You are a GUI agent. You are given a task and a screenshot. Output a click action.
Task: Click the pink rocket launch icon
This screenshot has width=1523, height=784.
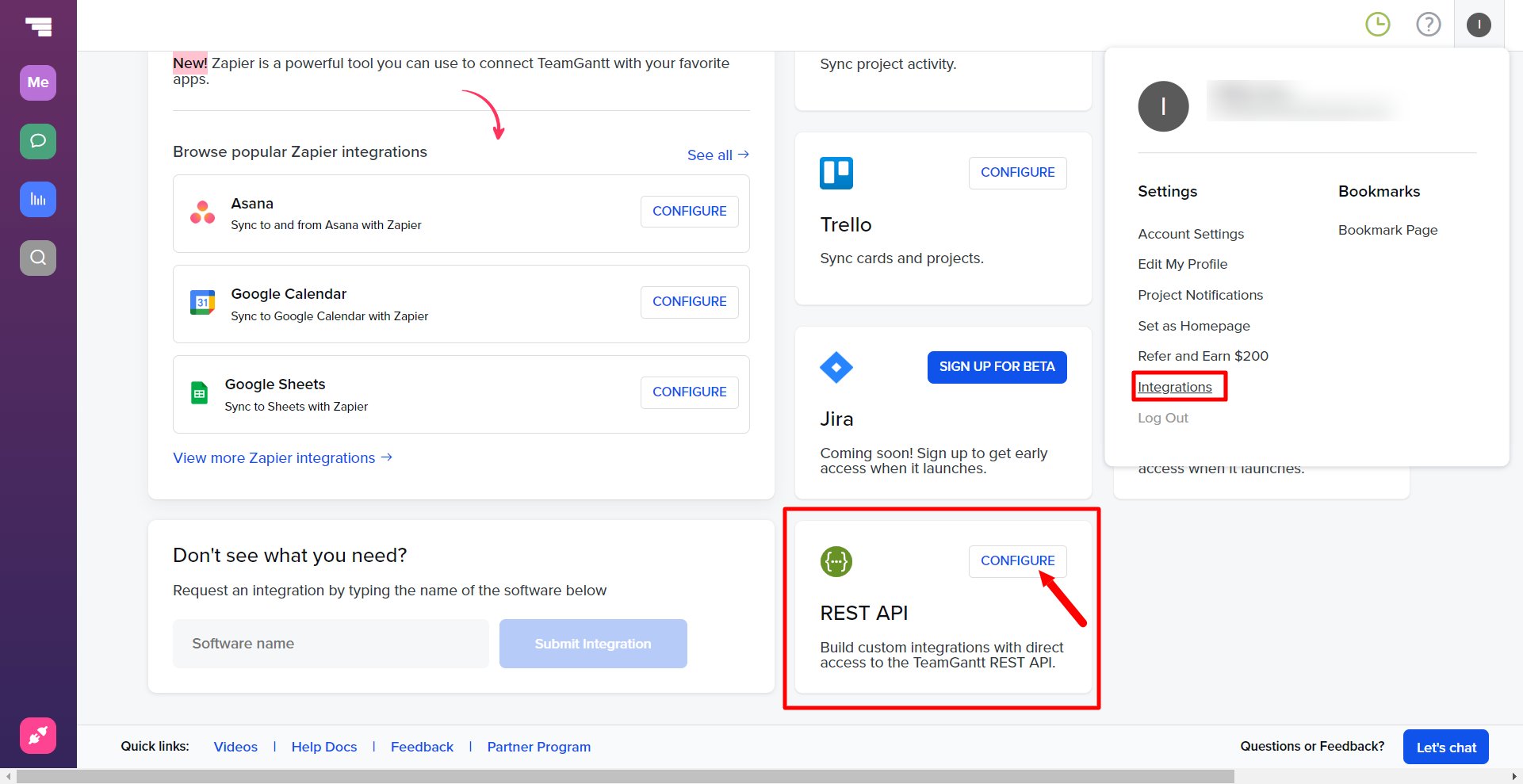pyautogui.click(x=38, y=736)
